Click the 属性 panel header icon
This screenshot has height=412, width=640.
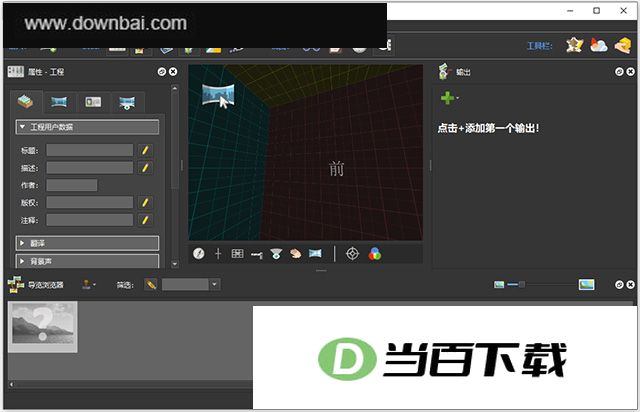[16, 71]
